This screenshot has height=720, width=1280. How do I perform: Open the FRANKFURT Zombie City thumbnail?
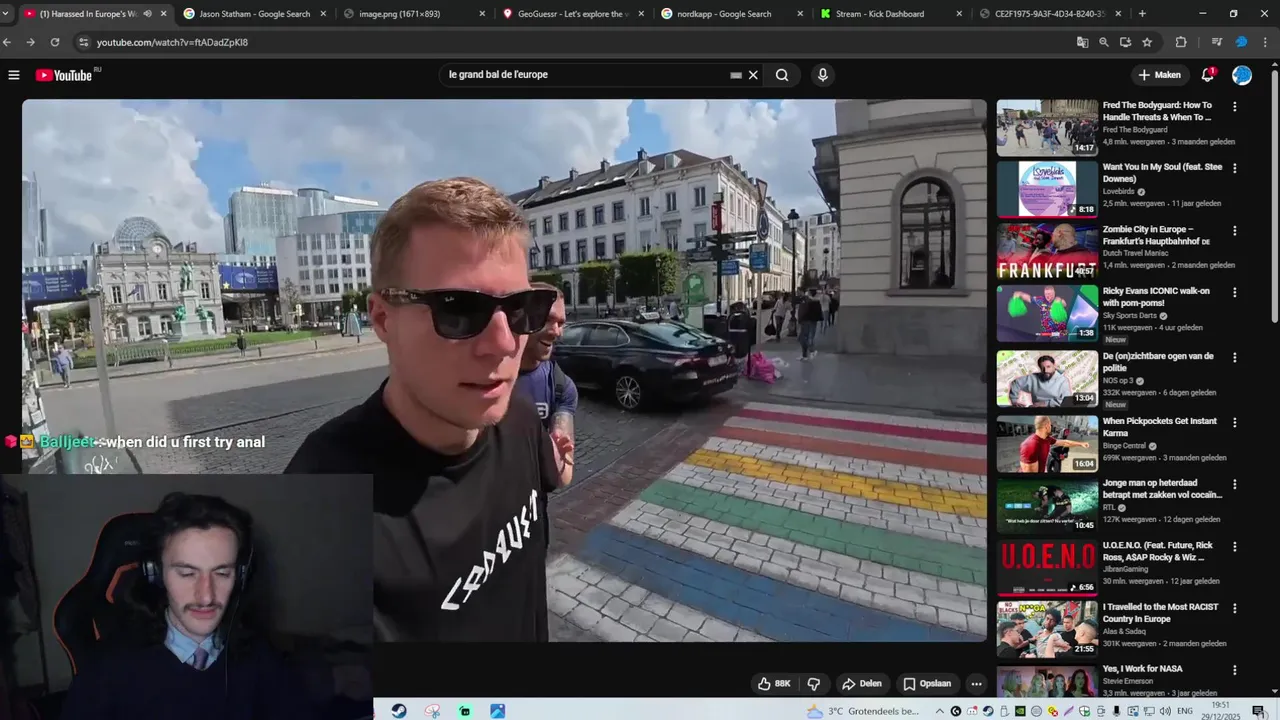tap(1047, 251)
